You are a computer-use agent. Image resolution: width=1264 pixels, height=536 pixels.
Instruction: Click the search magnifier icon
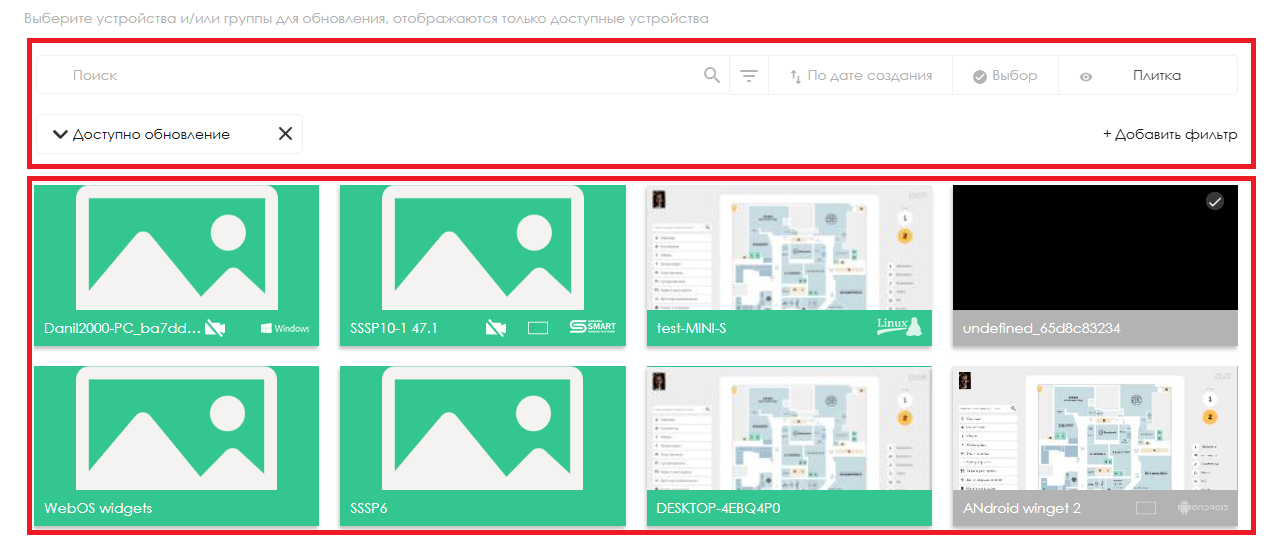point(711,75)
